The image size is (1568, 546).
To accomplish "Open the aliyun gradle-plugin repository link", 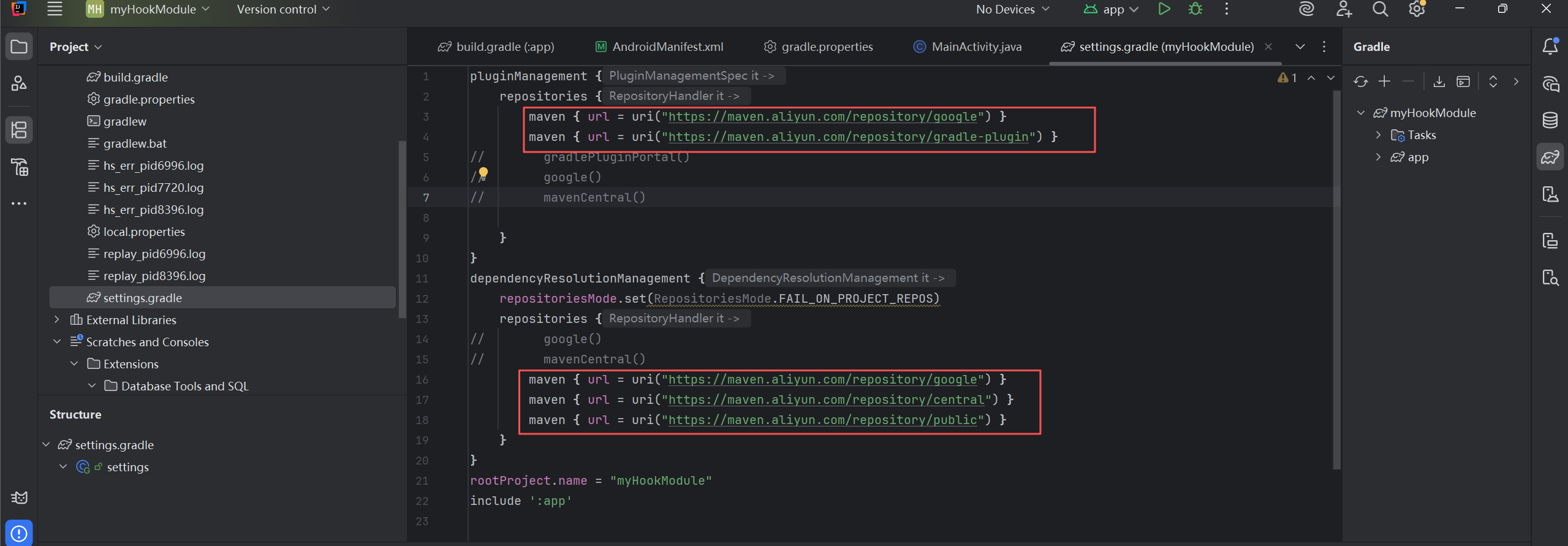I will pyautogui.click(x=848, y=137).
